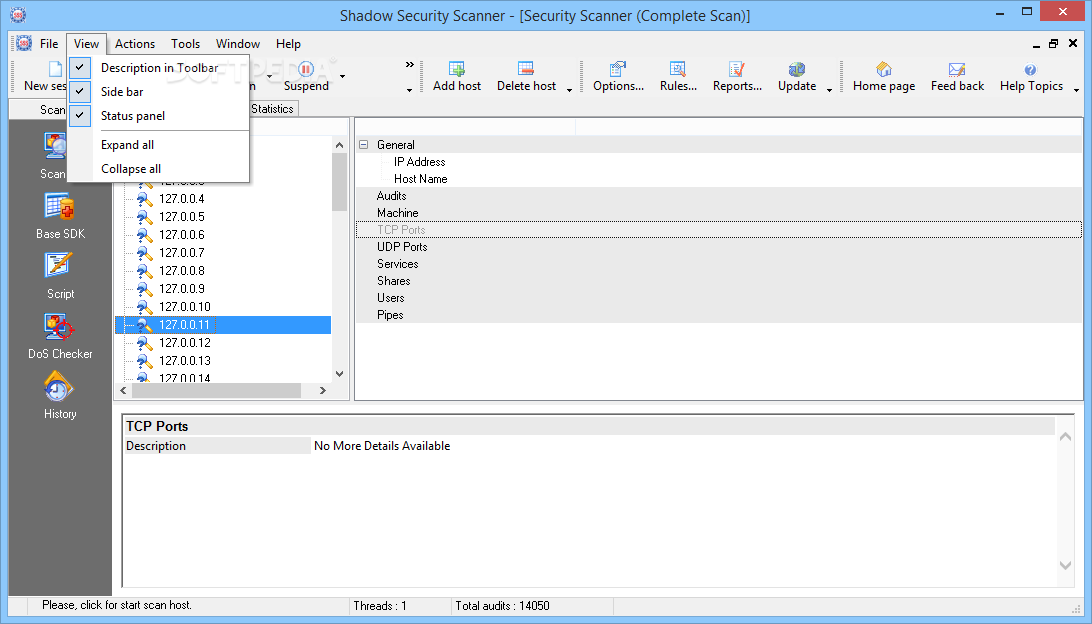Viewport: 1092px width, 624px height.
Task: Select the Scanner sidebar icon
Action: click(x=56, y=147)
